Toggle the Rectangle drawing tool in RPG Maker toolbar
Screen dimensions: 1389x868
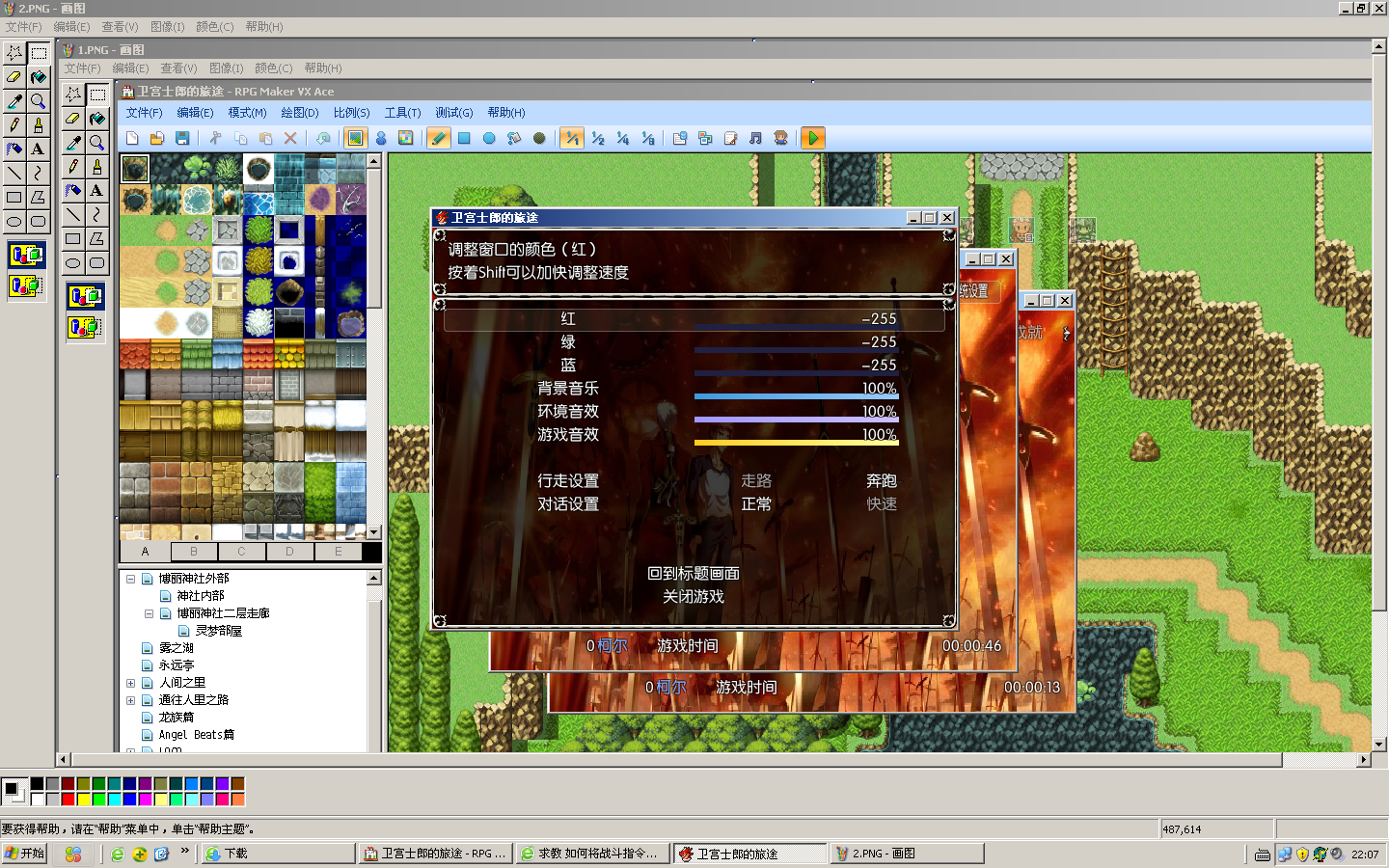(464, 138)
